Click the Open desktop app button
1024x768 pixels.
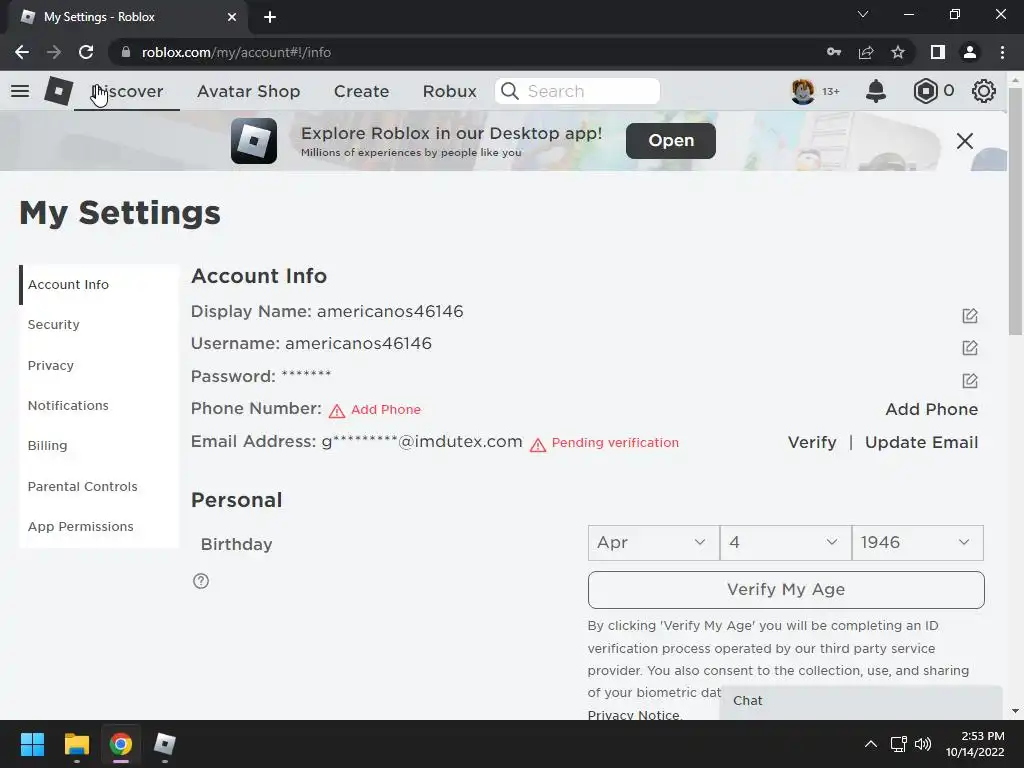click(x=671, y=140)
